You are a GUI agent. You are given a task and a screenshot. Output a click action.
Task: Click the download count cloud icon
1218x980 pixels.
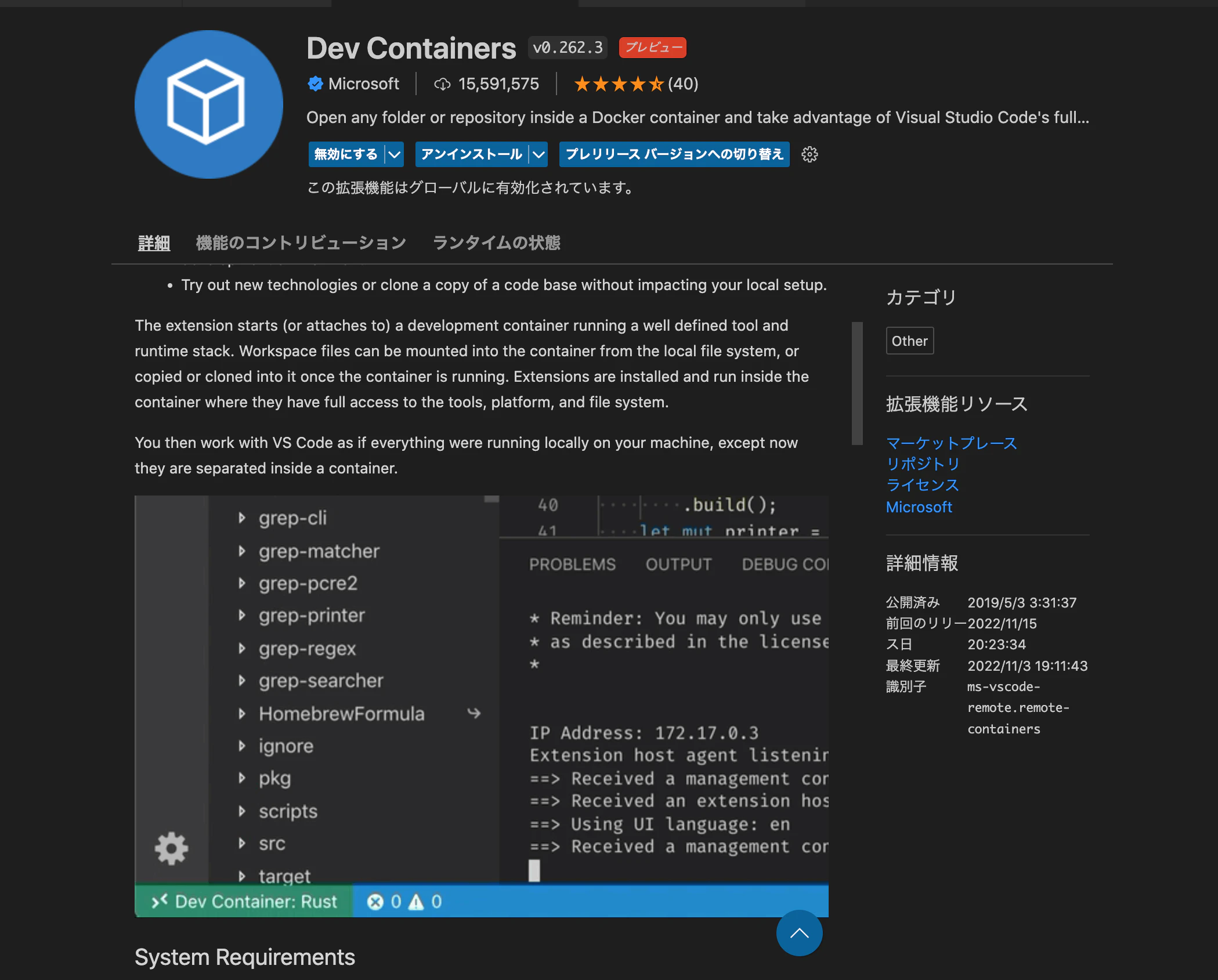point(442,84)
